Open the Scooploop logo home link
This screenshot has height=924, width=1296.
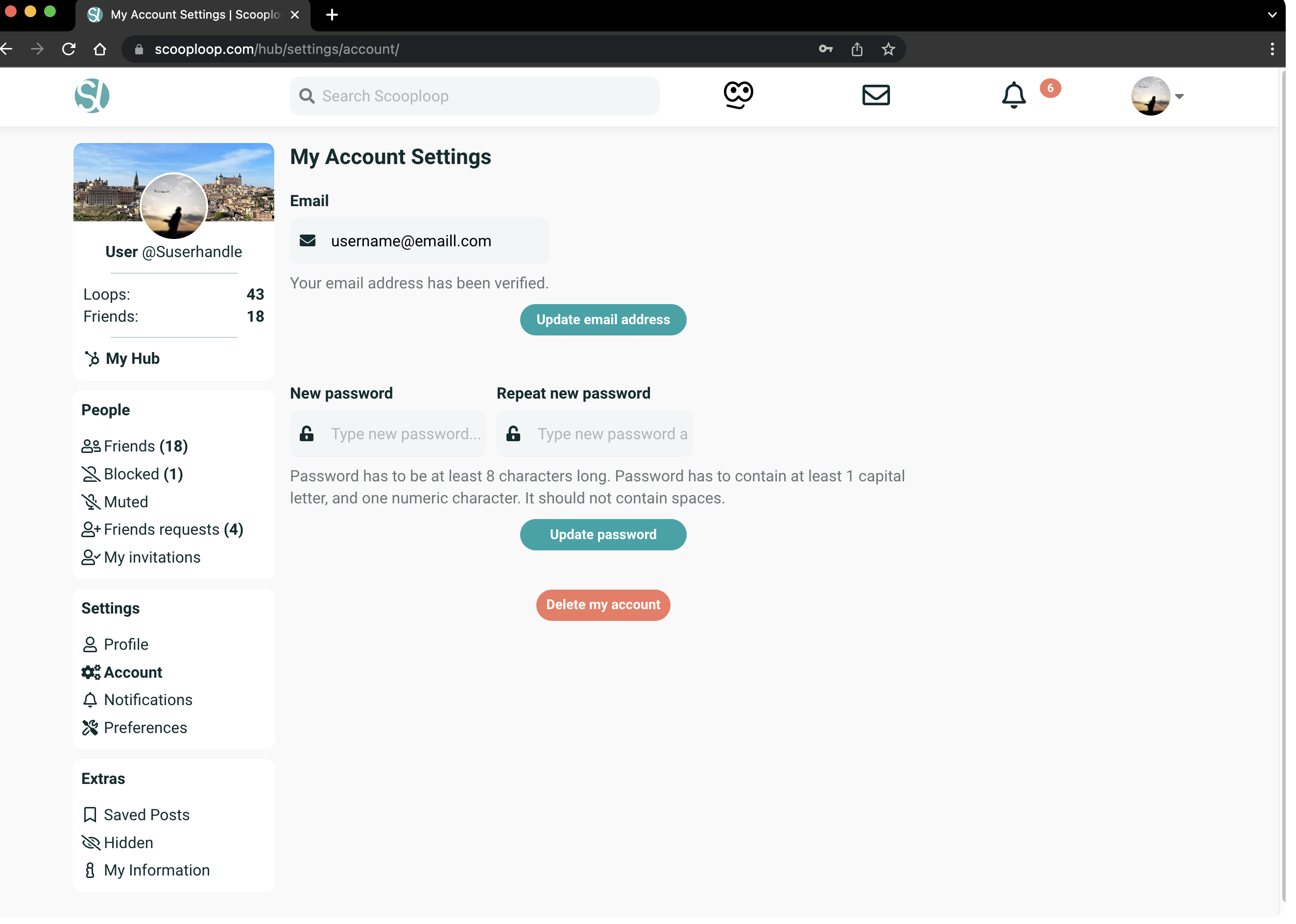point(92,95)
